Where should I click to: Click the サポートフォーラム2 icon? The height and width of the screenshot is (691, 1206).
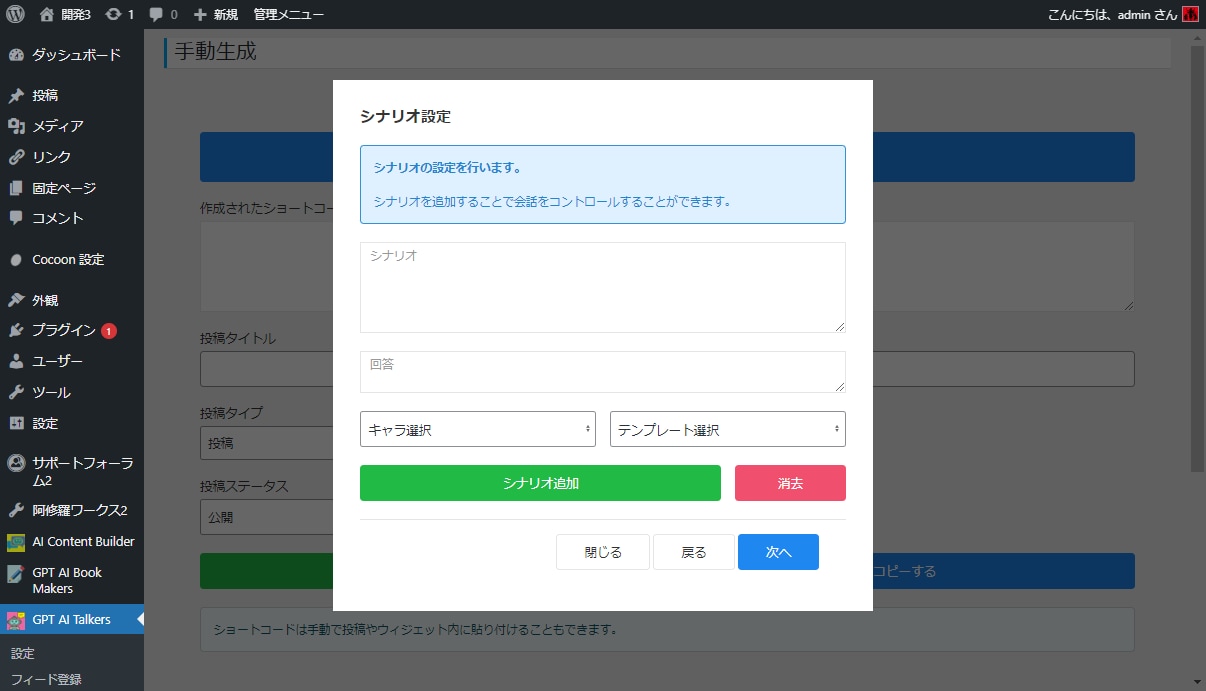click(16, 463)
